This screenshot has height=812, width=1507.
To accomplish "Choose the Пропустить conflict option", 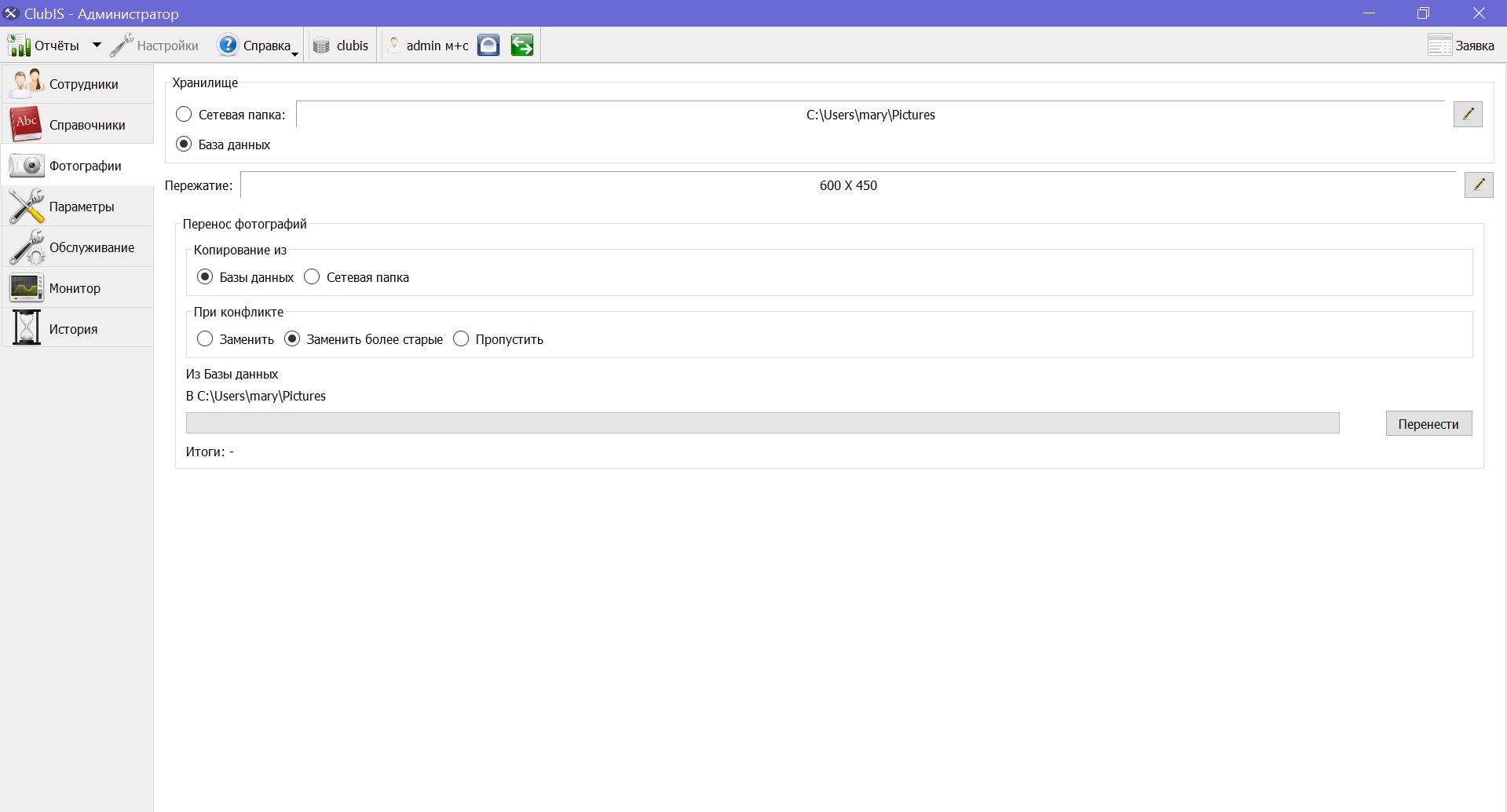I will click(x=461, y=338).
